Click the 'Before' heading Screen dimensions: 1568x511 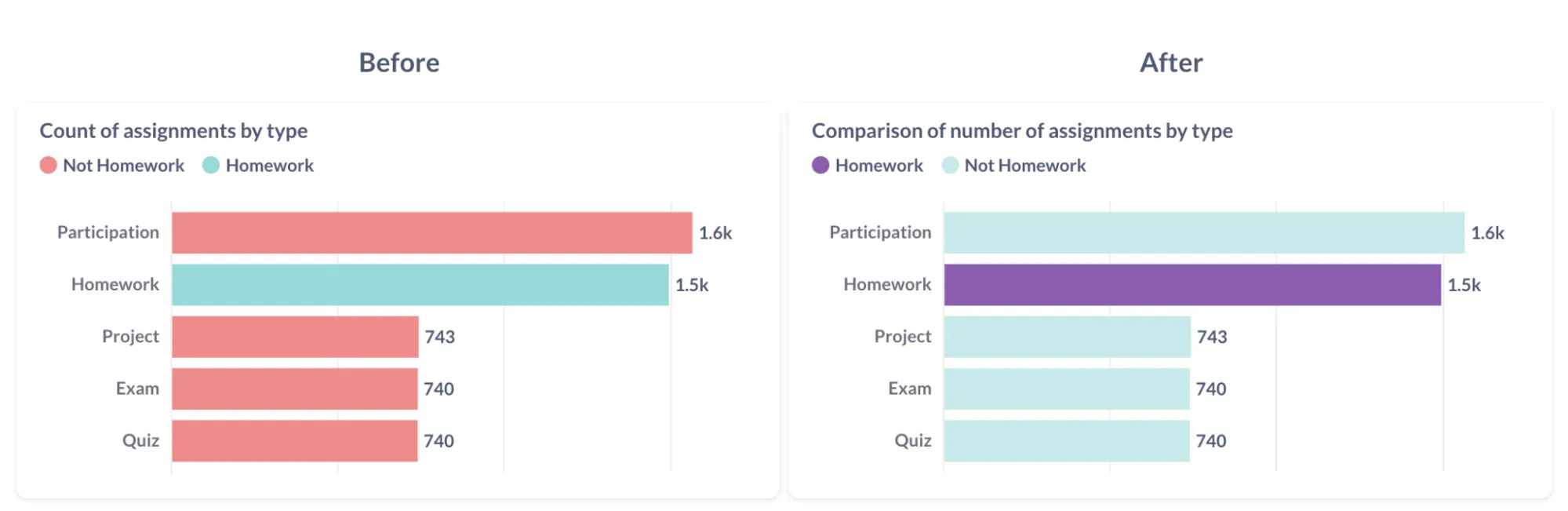click(399, 63)
